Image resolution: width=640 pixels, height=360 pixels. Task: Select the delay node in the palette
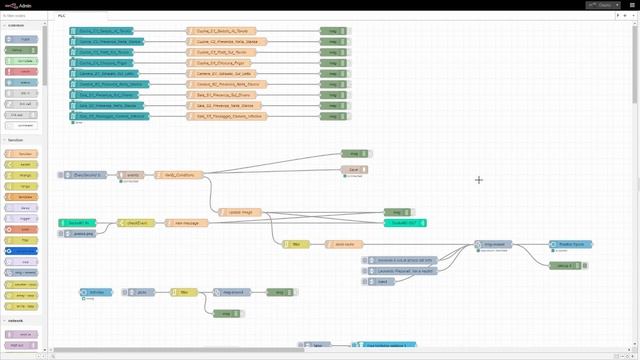[x=22, y=208]
